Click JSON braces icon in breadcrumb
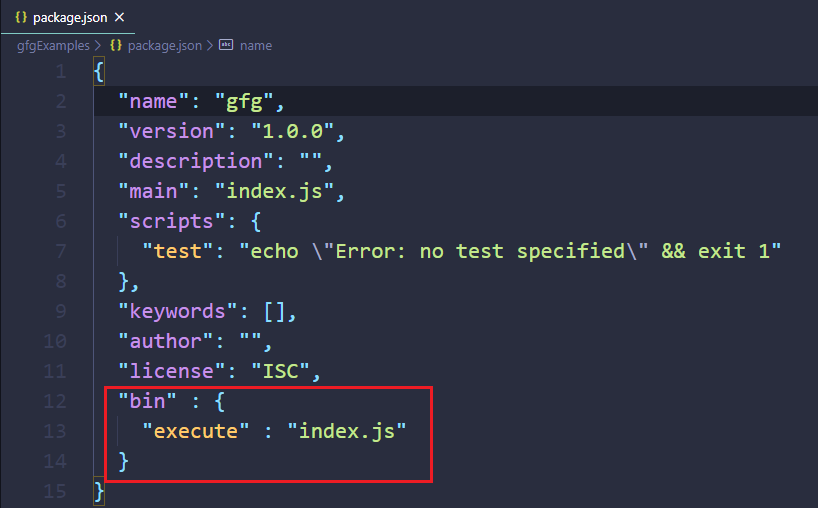The width and height of the screenshot is (818, 508). (116, 45)
